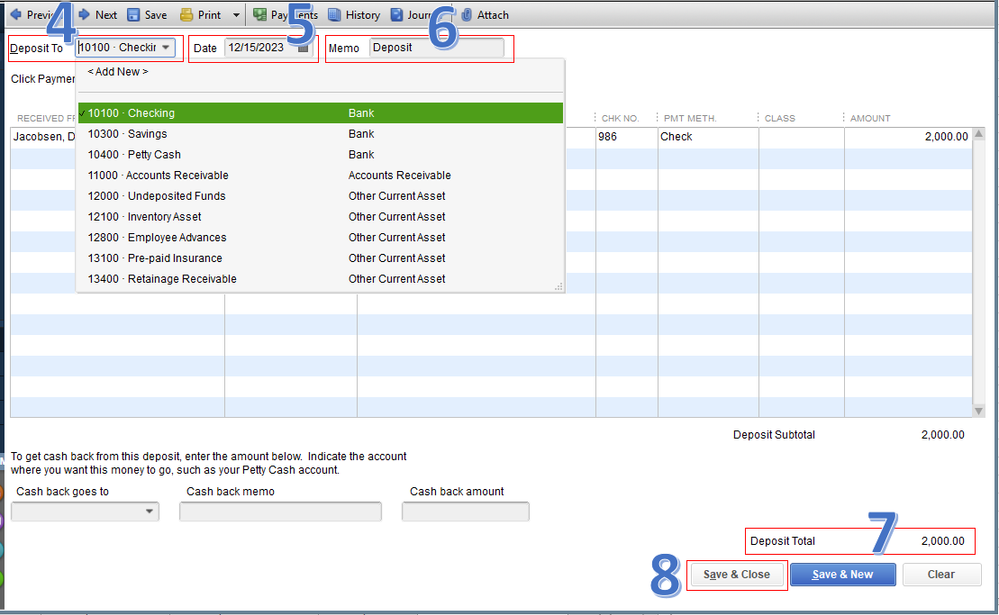999x615 pixels.
Task: Open the Print dropdown arrow
Action: [x=236, y=15]
